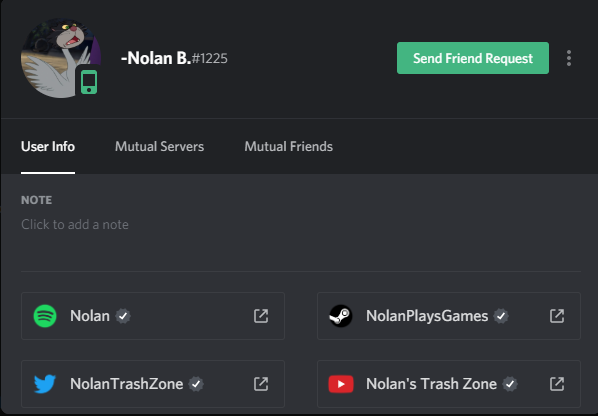Screen dimensions: 598x416
Task: Click the note field to add note
Action: (75, 224)
